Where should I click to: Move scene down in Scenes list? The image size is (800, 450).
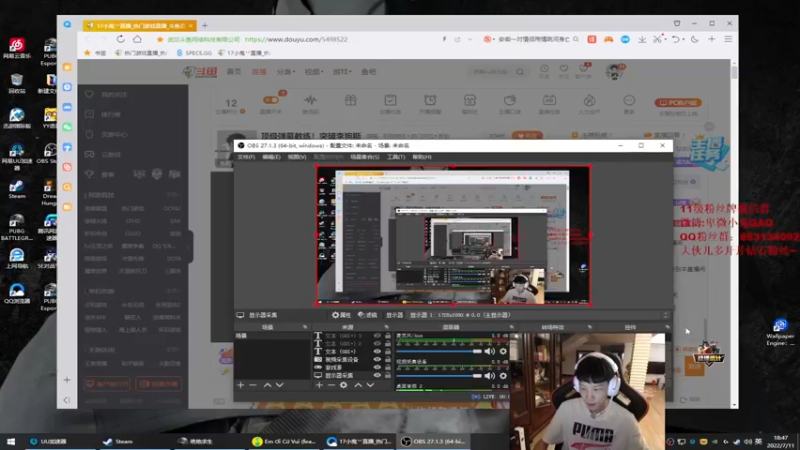(x=280, y=385)
